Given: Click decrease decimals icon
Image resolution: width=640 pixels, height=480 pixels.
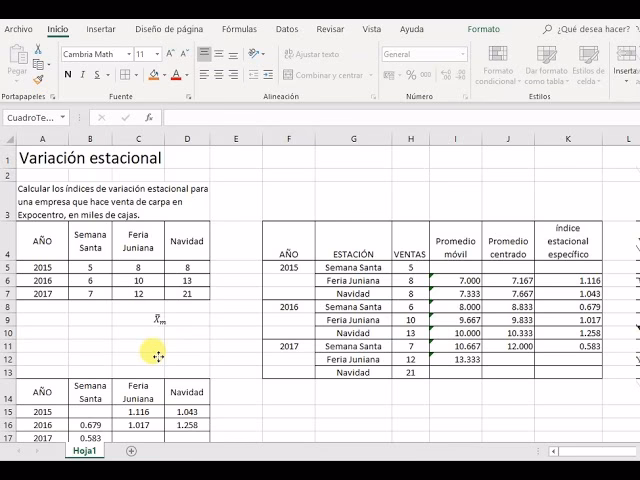Looking at the screenshot, I should (461, 75).
